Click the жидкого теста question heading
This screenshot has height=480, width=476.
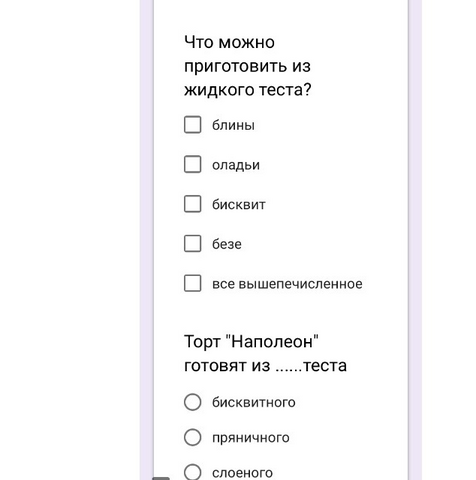coord(248,66)
